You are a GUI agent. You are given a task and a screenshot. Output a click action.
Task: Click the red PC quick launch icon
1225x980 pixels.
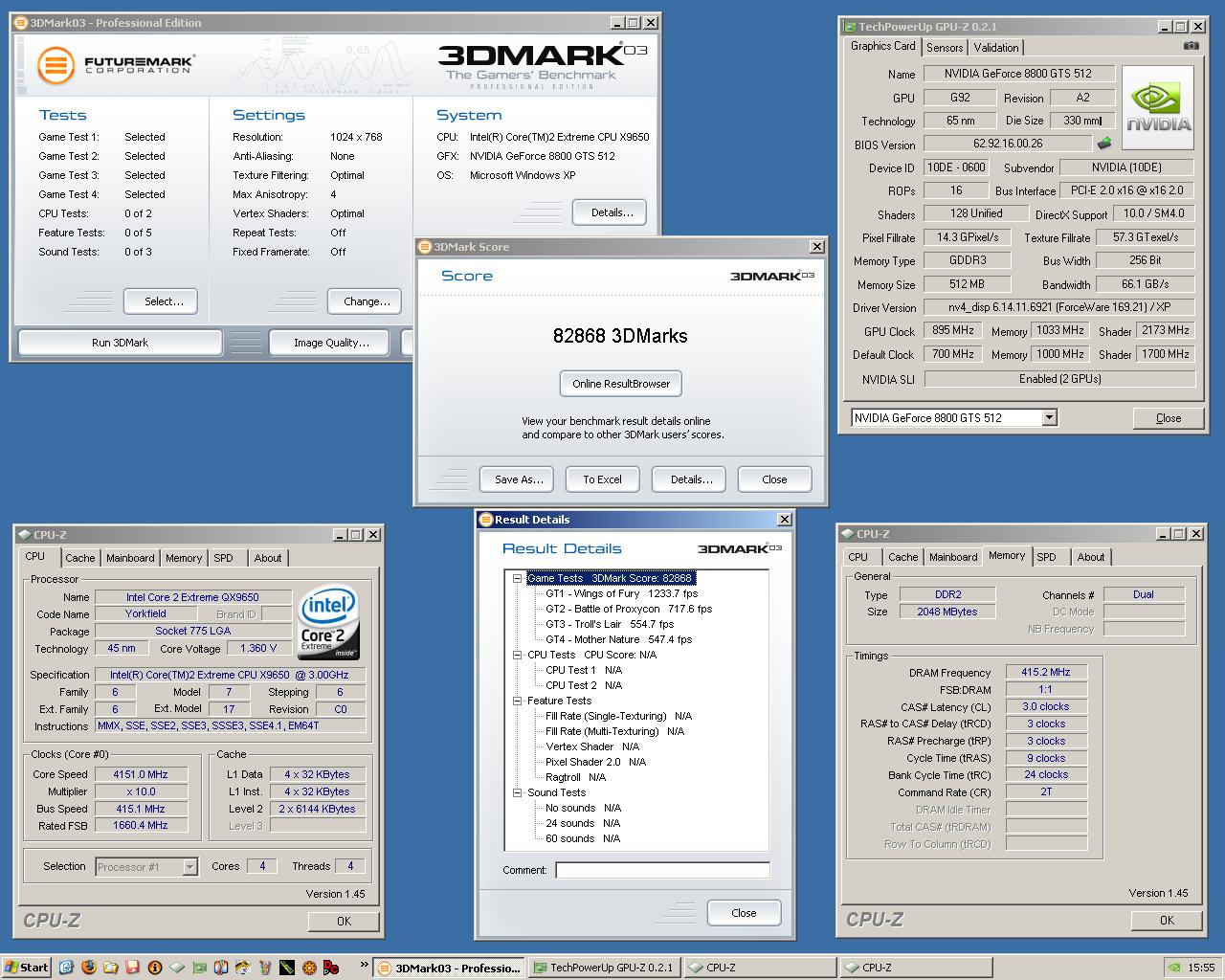pos(331,967)
